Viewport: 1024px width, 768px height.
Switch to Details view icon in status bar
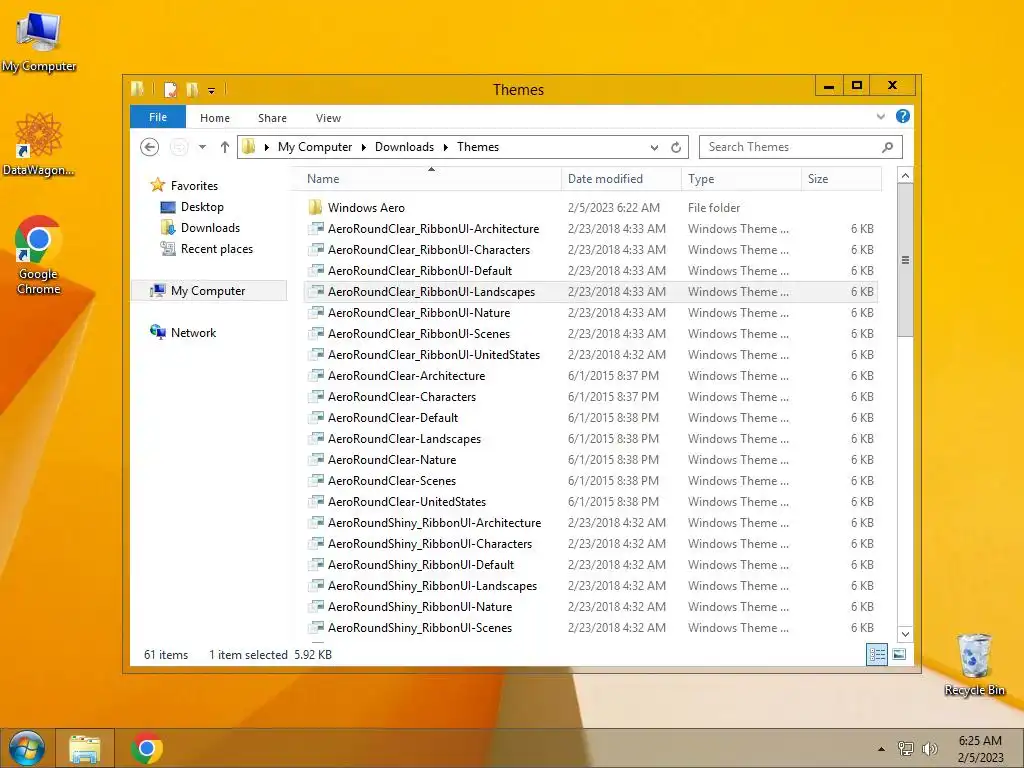click(876, 654)
